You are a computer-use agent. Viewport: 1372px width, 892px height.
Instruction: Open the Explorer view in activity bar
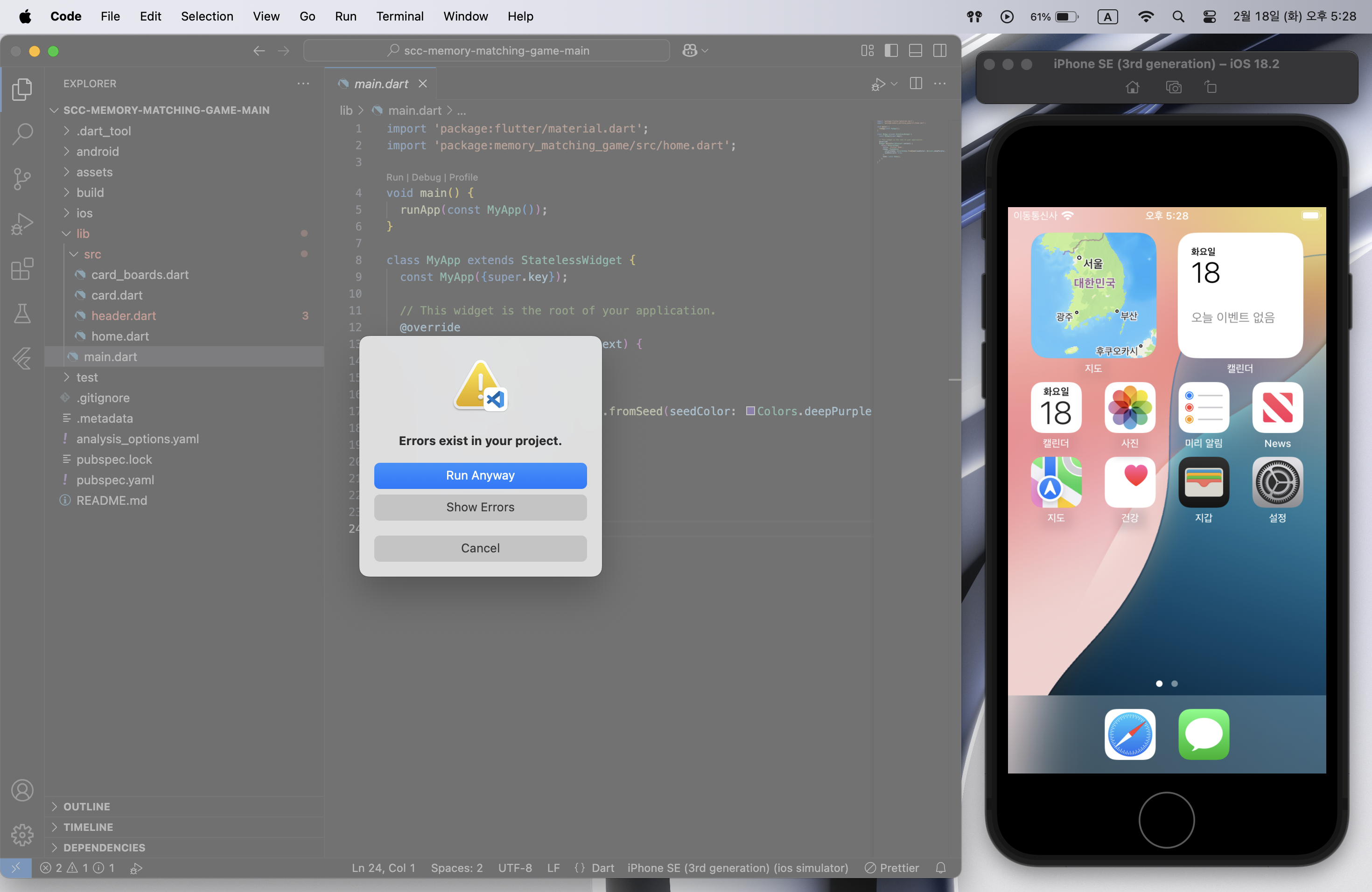(x=22, y=89)
